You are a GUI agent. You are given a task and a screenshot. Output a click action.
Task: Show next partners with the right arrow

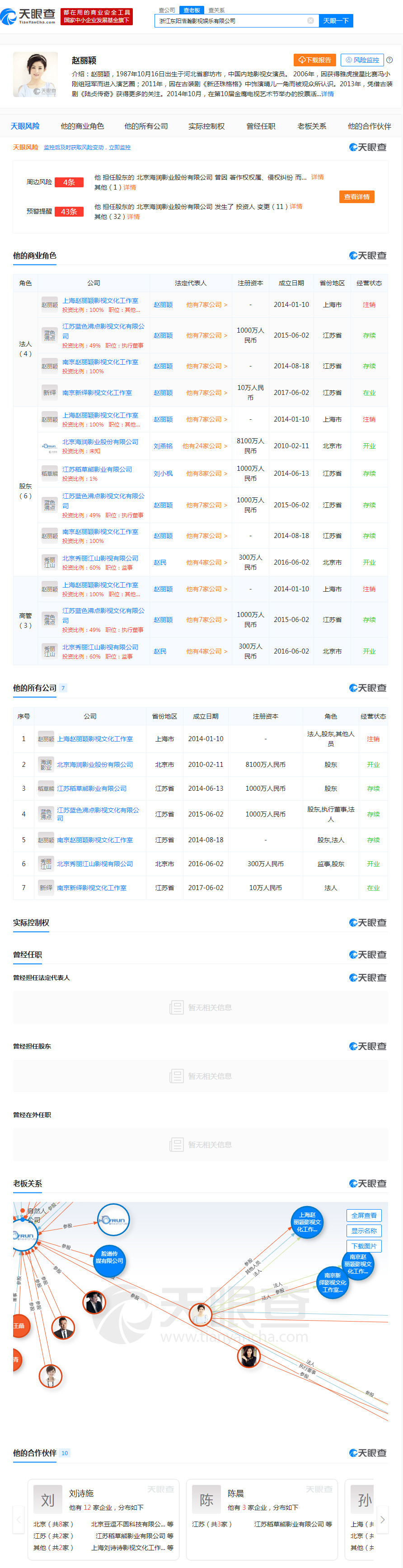(382, 1520)
